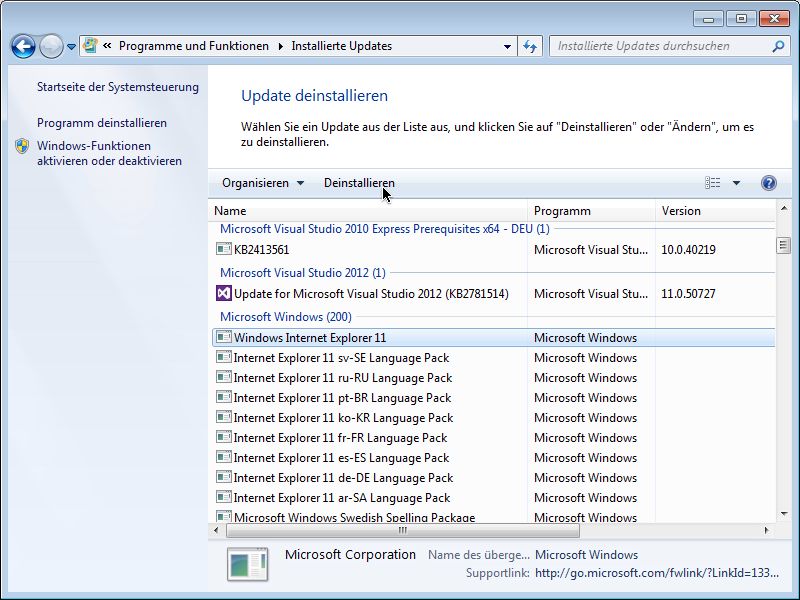The height and width of the screenshot is (600, 800).
Task: Open the Supportlink go.microsoft.com URL
Action: (x=657, y=573)
